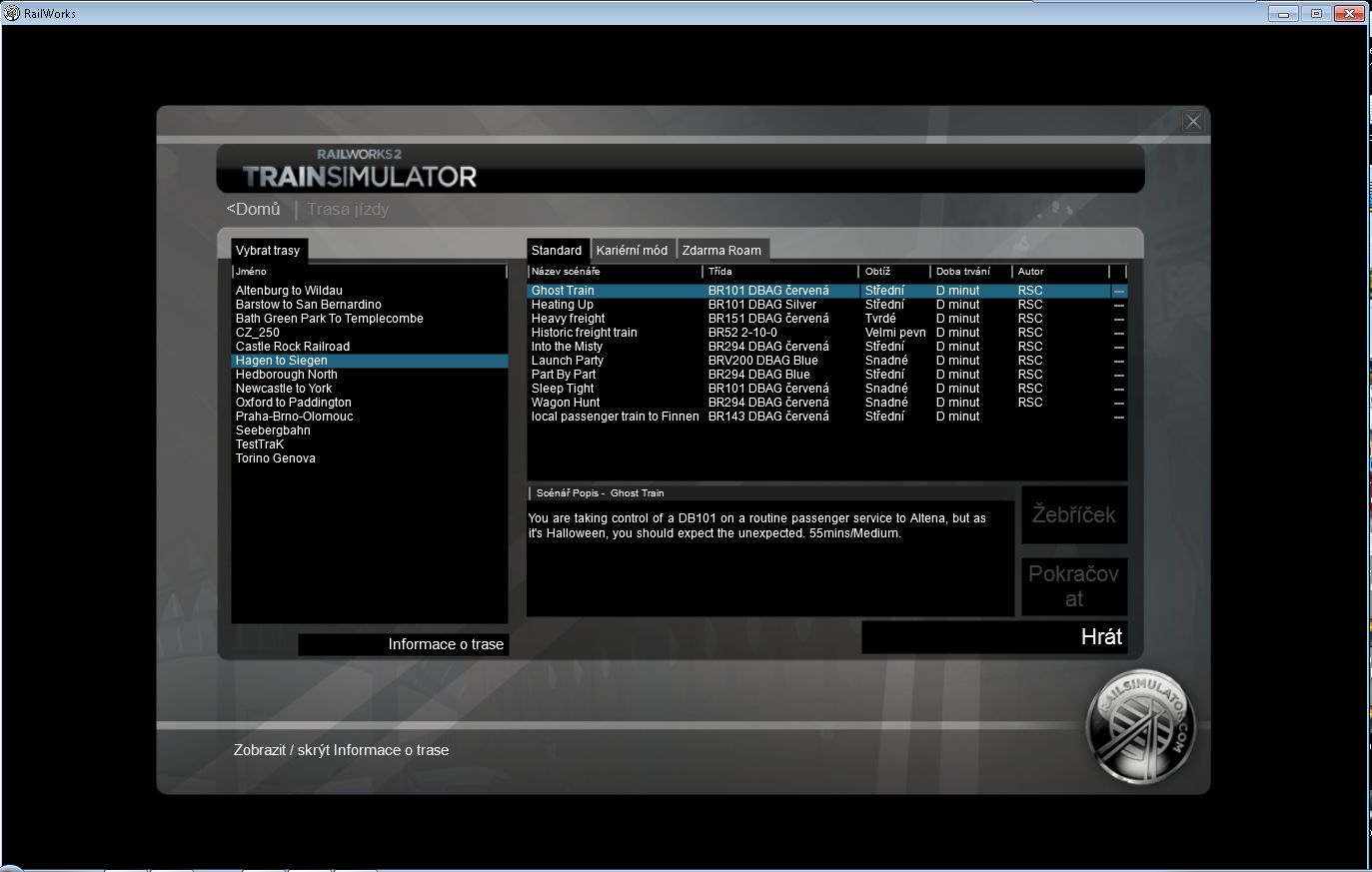Open the Trasa jízdy breadcrumb
The image size is (1372, 872).
348,209
